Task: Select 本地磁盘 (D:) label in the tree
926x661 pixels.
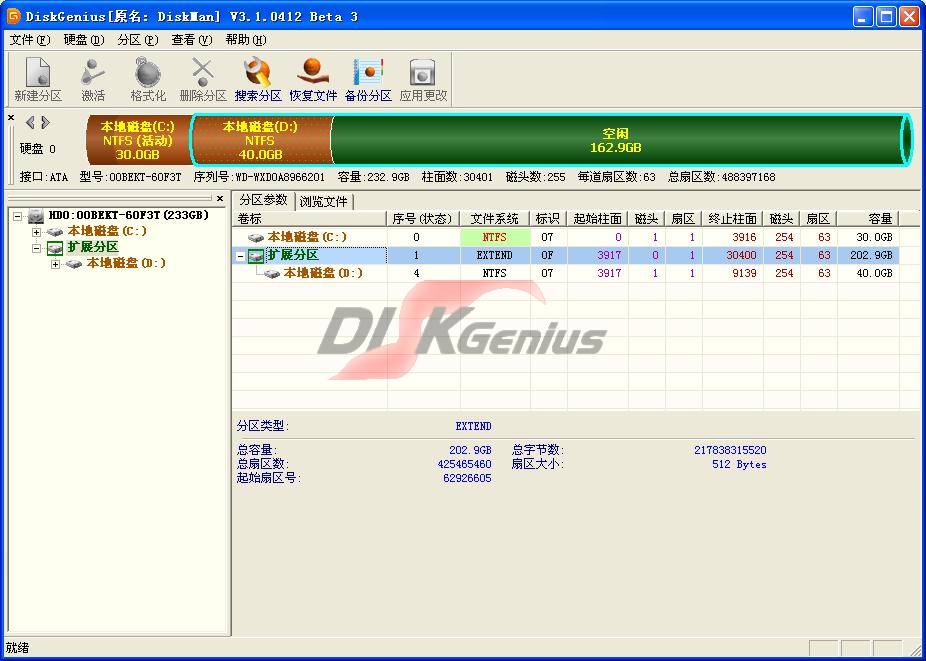Action: tap(126, 263)
